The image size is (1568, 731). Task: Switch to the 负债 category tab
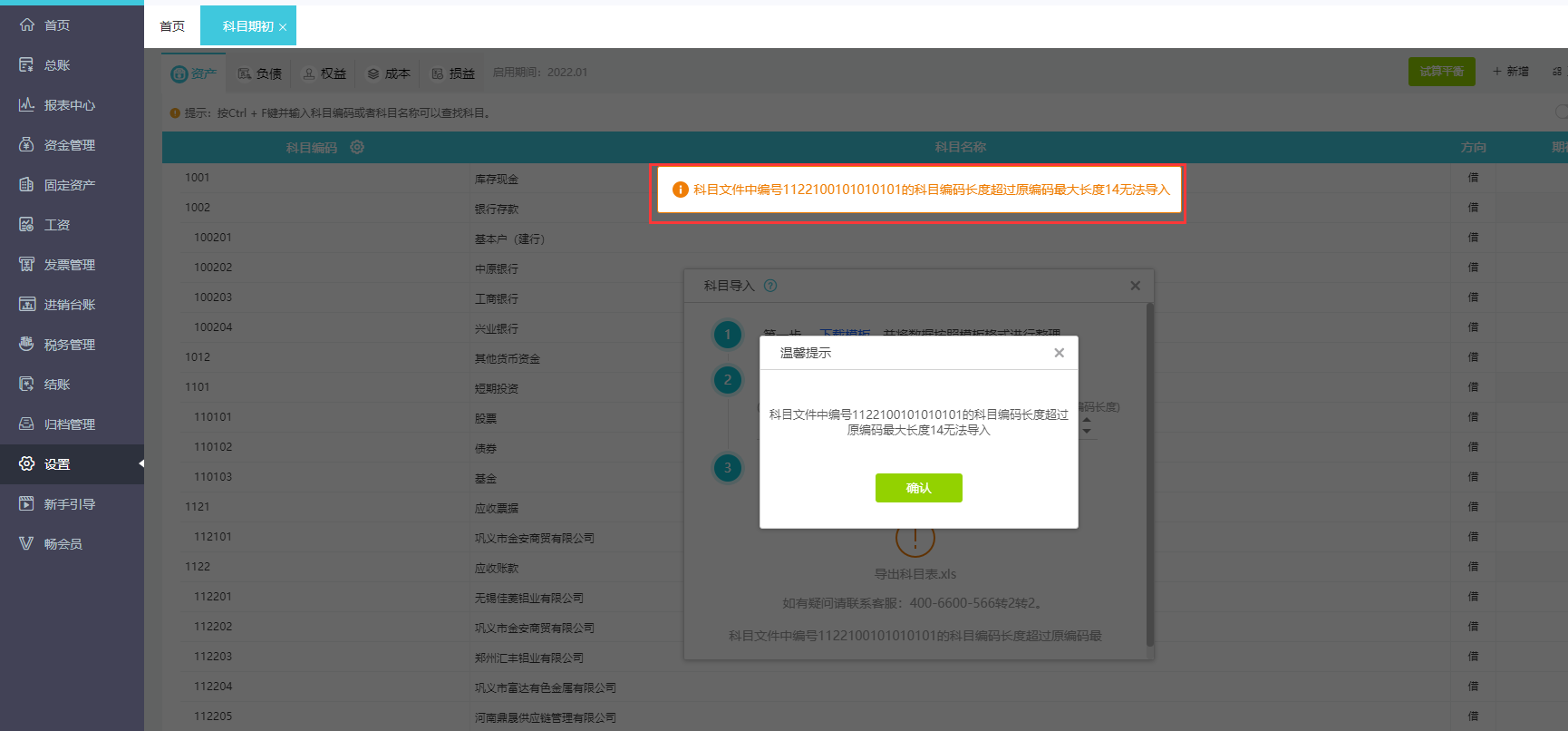[x=260, y=73]
